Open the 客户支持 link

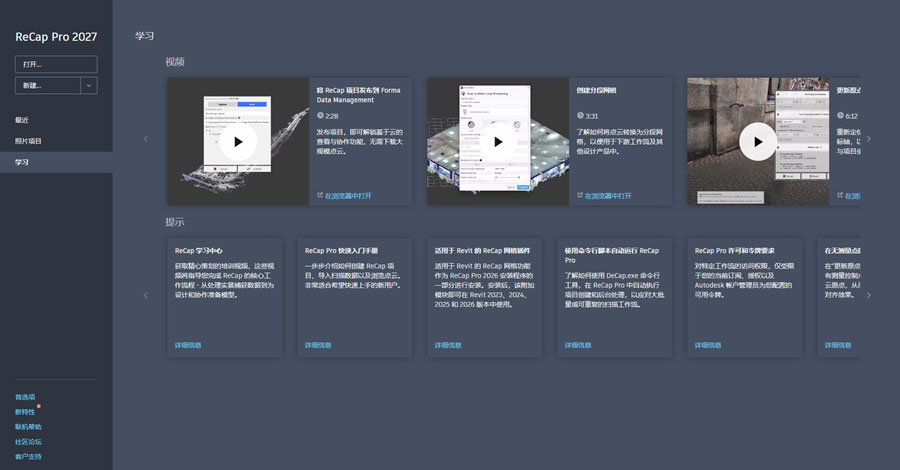(28, 457)
